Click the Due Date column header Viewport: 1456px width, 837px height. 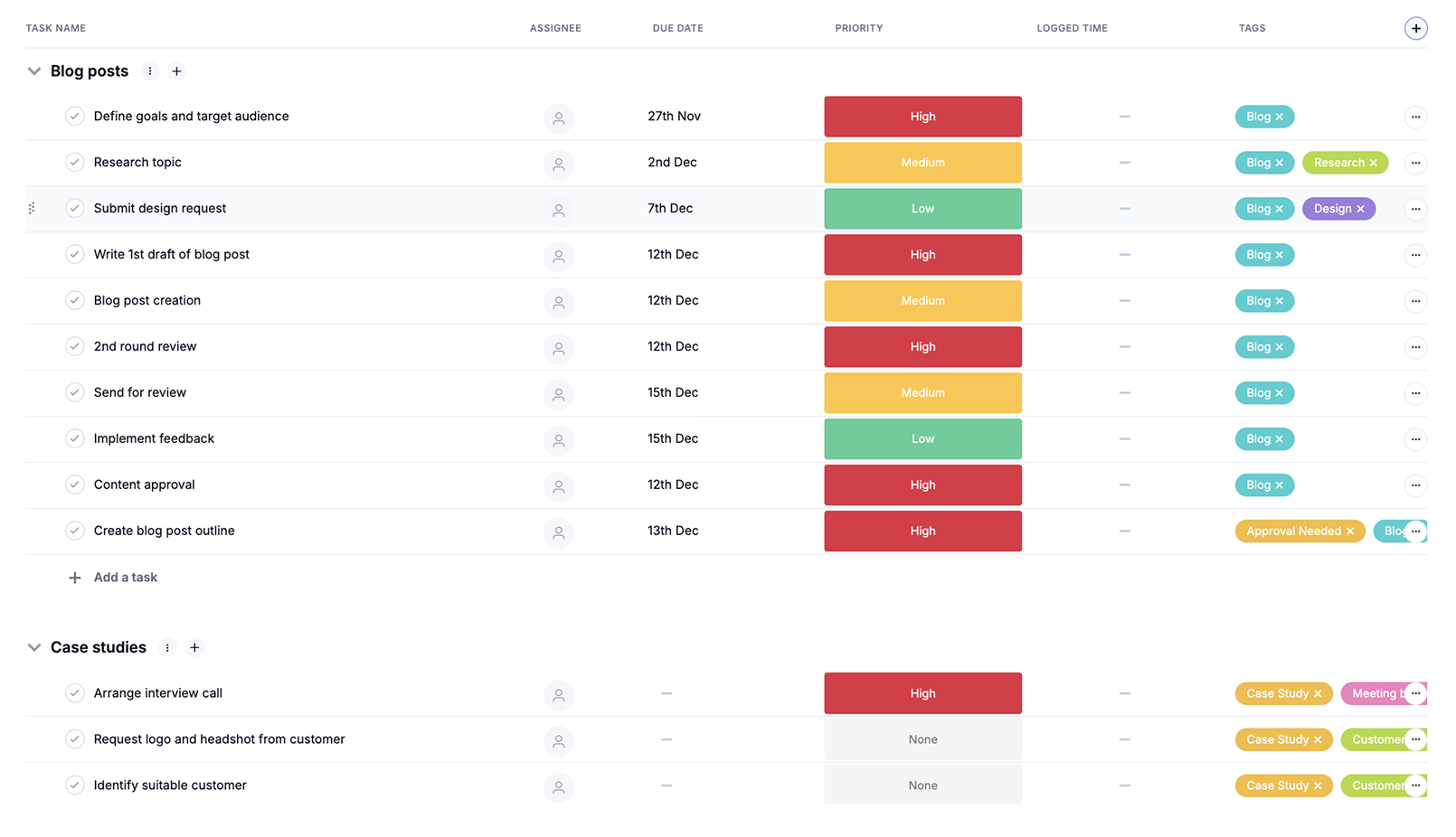[x=677, y=28]
